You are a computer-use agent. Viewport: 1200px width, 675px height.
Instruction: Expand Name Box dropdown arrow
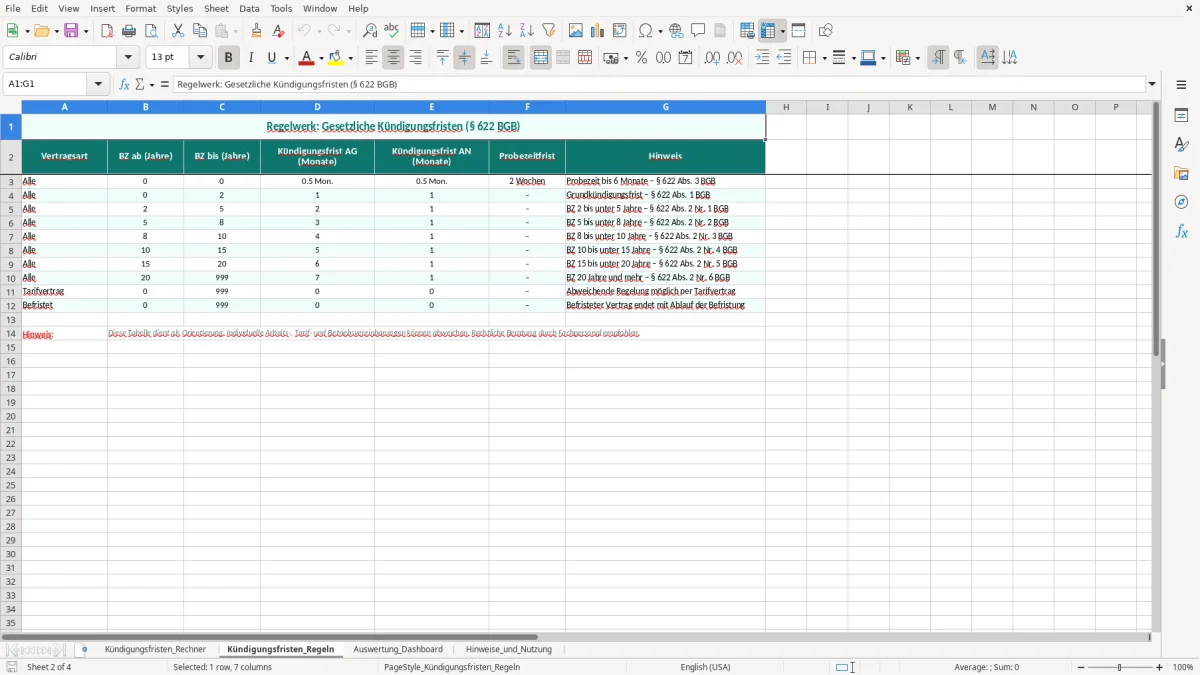coord(98,85)
